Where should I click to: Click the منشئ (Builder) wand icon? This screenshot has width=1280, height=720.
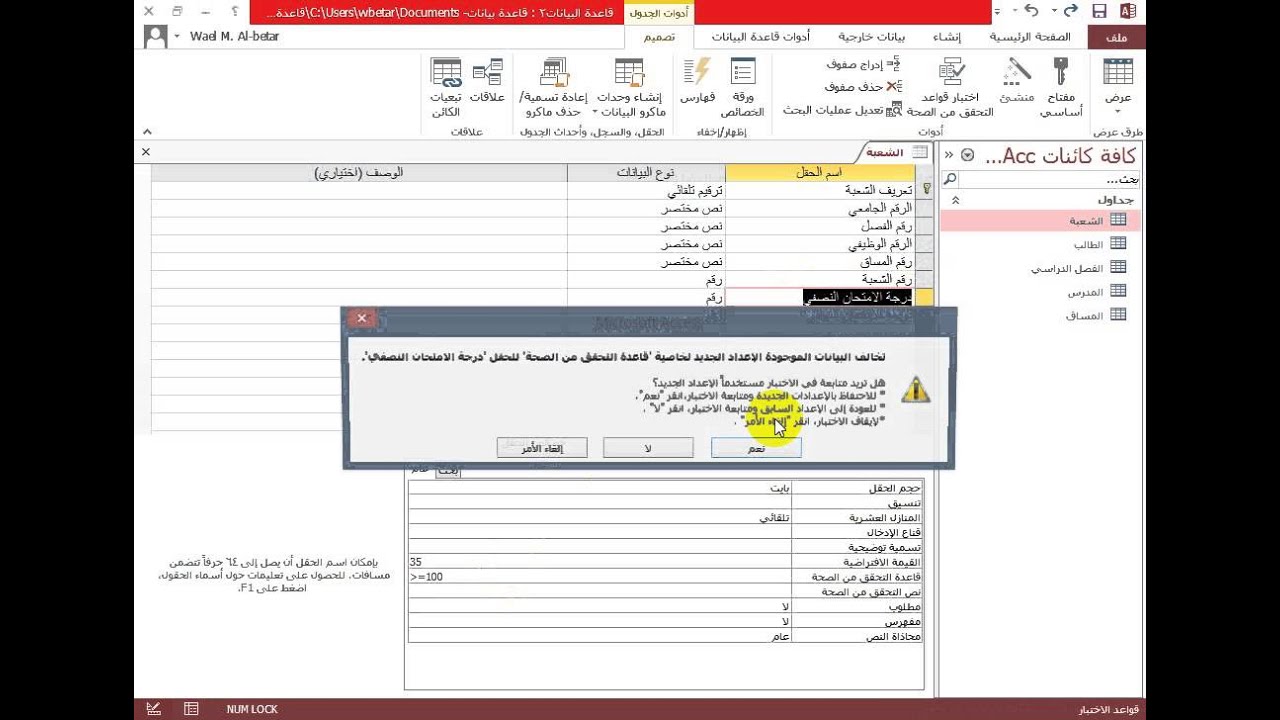[x=1017, y=73]
